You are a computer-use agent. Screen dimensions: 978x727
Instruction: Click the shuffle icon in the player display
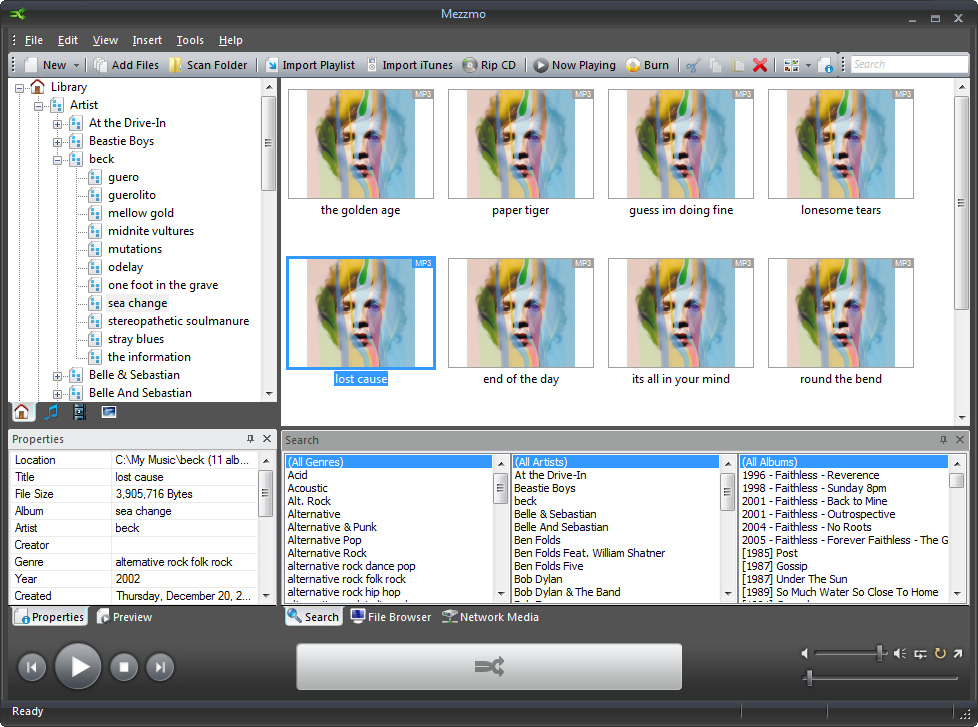pyautogui.click(x=489, y=667)
